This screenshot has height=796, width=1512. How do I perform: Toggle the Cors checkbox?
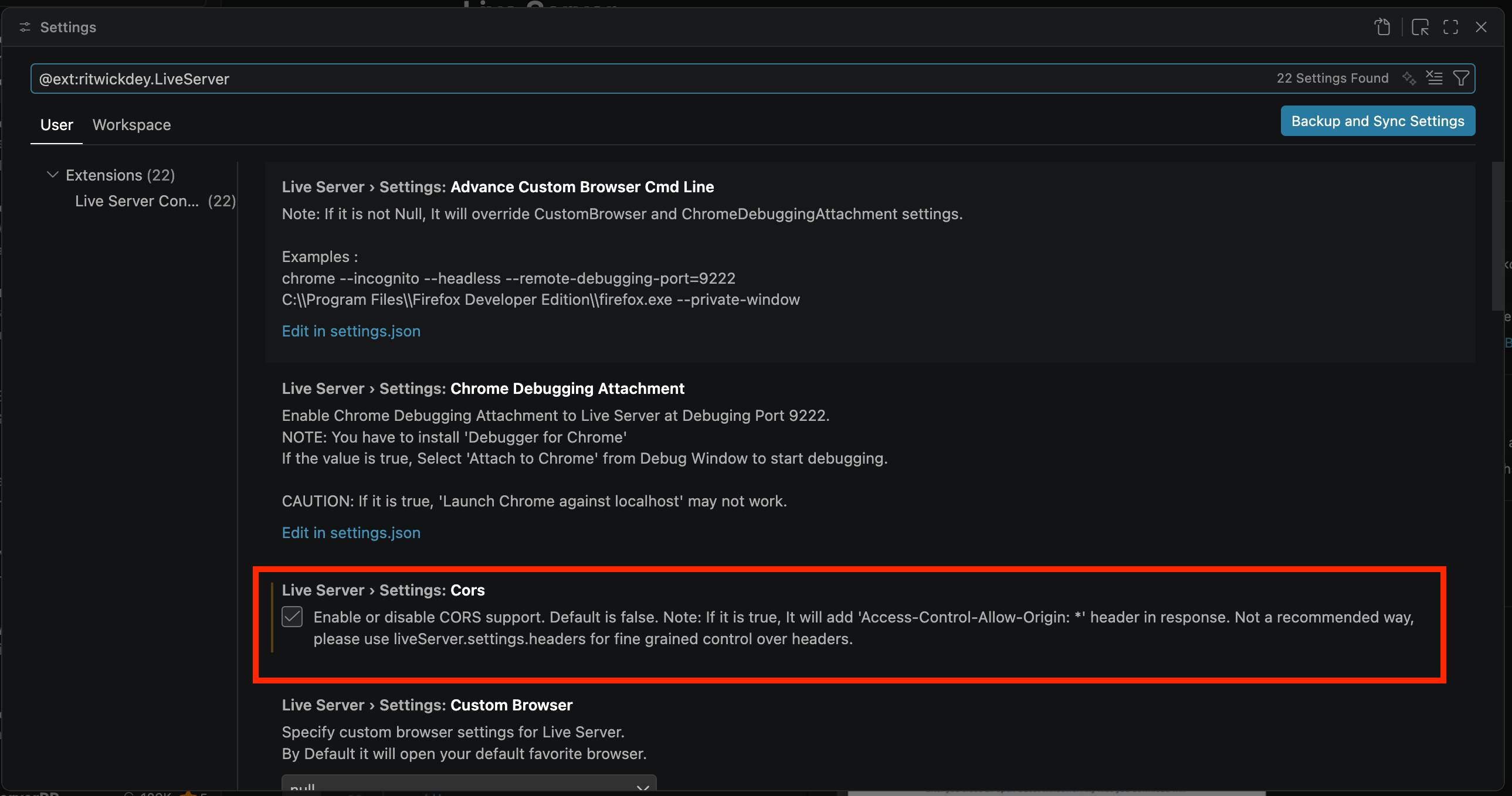(291, 617)
